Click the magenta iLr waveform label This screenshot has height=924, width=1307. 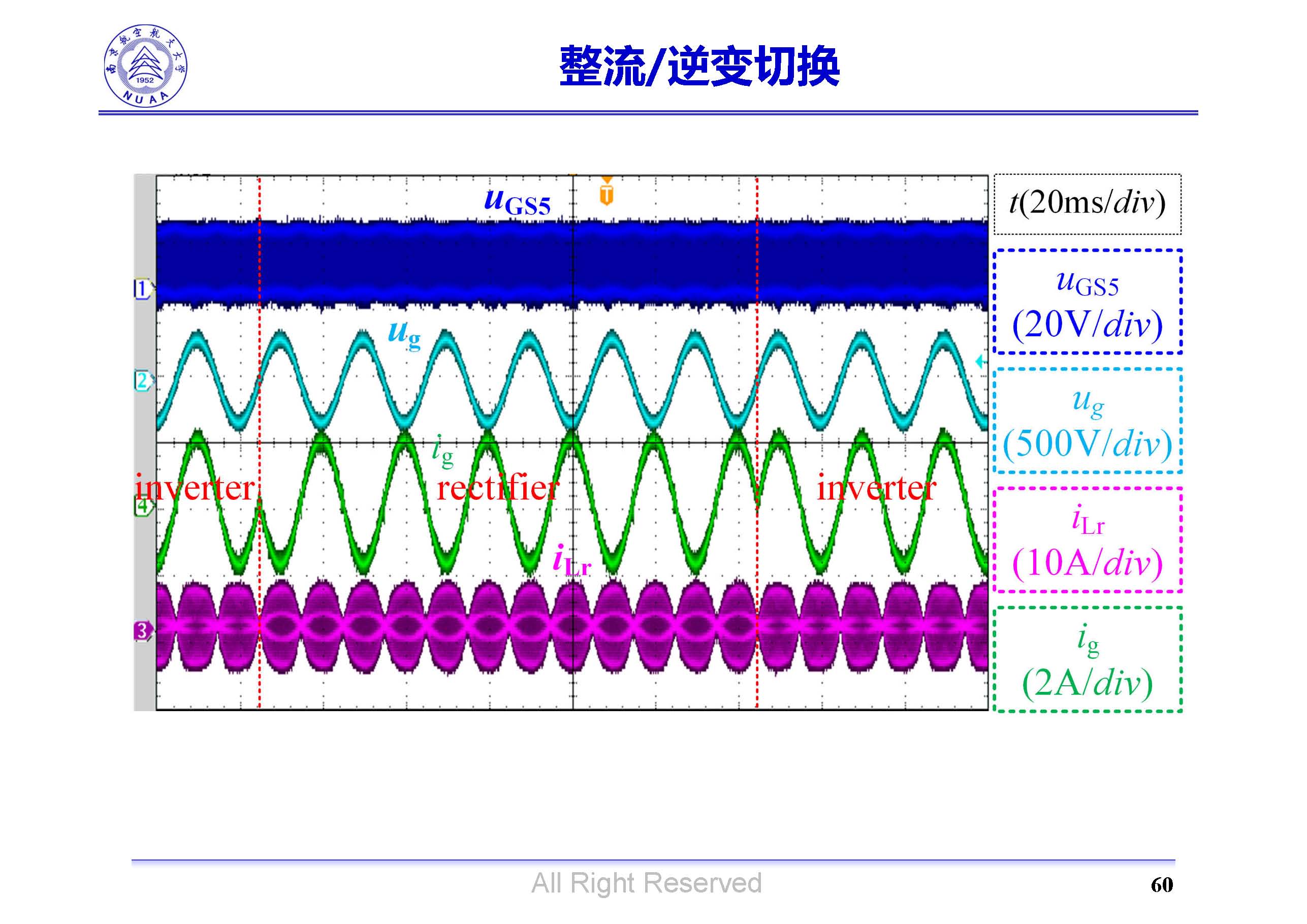[x=571, y=560]
